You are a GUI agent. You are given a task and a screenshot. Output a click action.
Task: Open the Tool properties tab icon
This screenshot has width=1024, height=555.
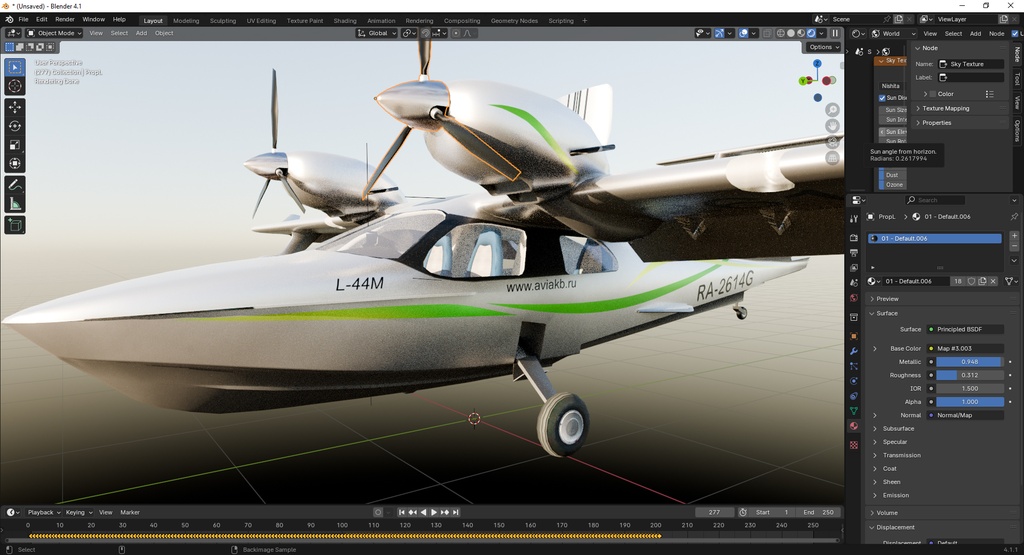point(854,219)
